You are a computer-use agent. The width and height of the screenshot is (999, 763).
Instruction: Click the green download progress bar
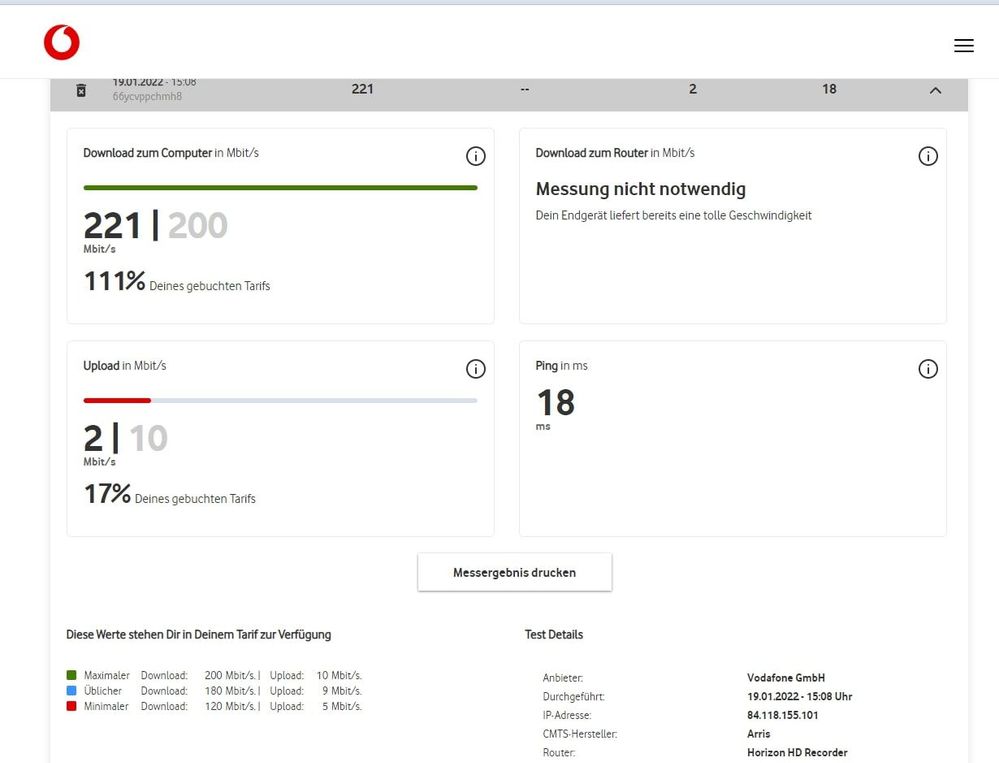280,187
